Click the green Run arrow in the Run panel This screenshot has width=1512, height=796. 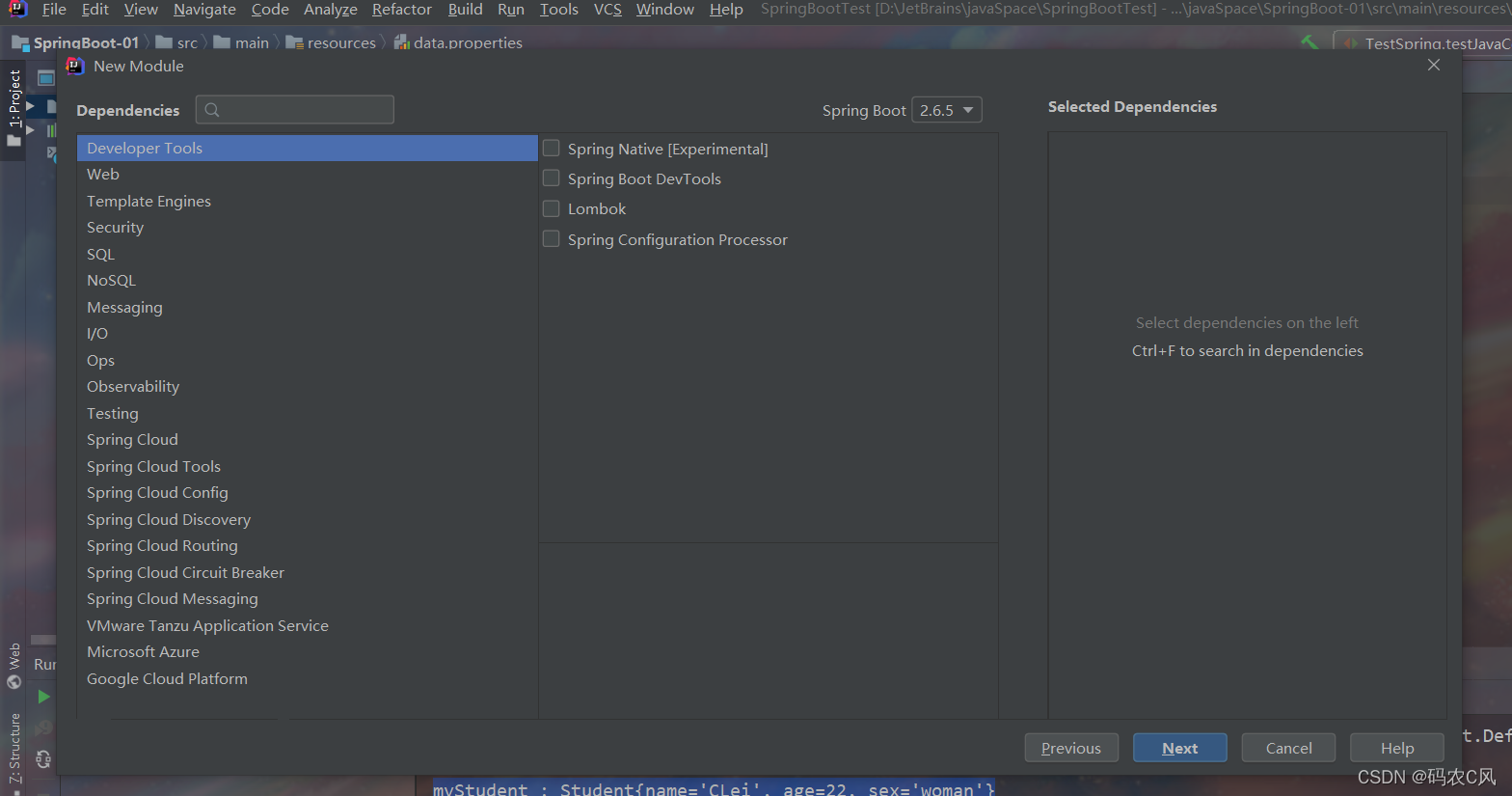coord(43,696)
